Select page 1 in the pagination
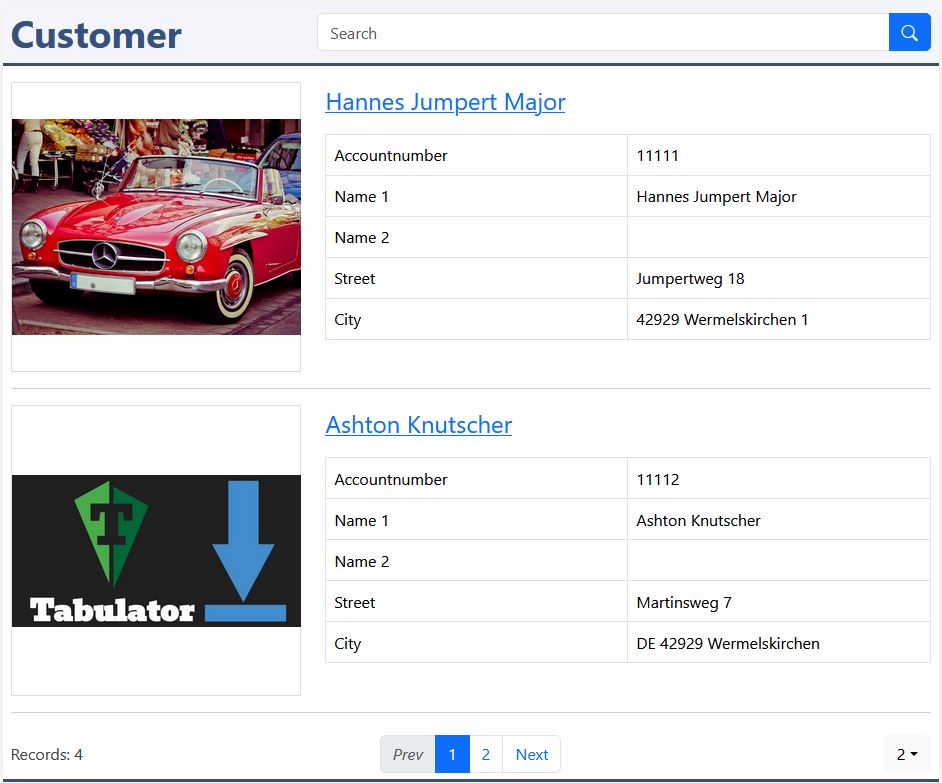Screen dimensions: 942x783 (x=452, y=754)
